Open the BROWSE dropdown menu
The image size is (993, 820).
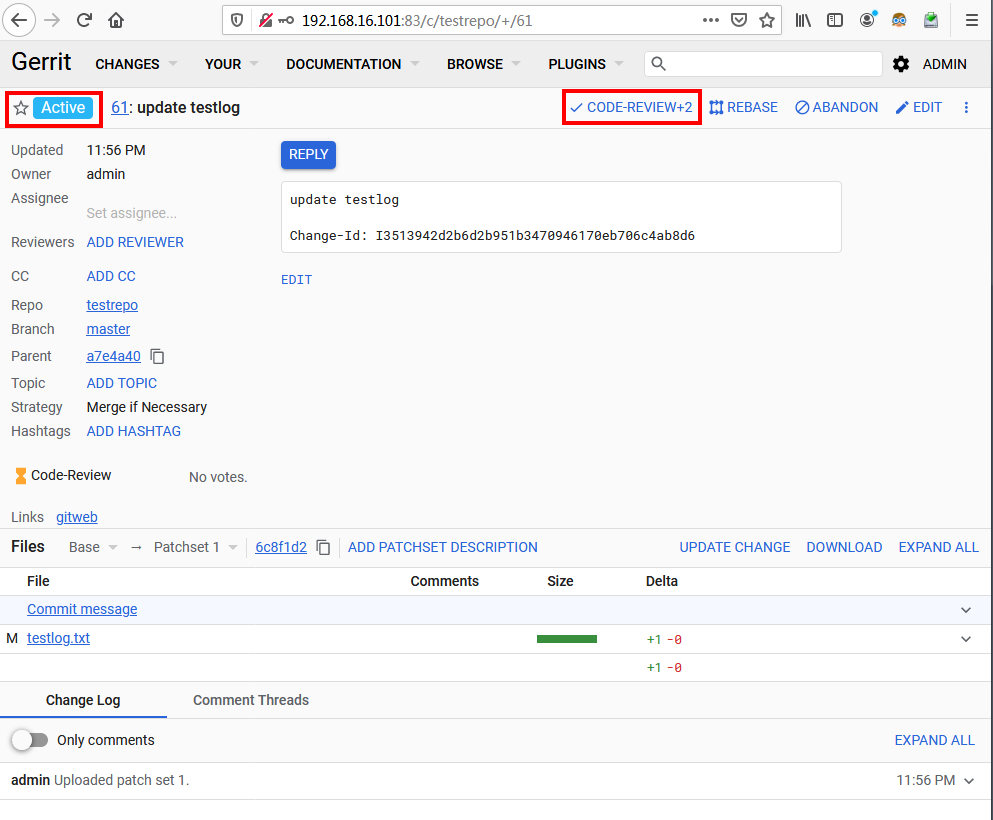[484, 64]
